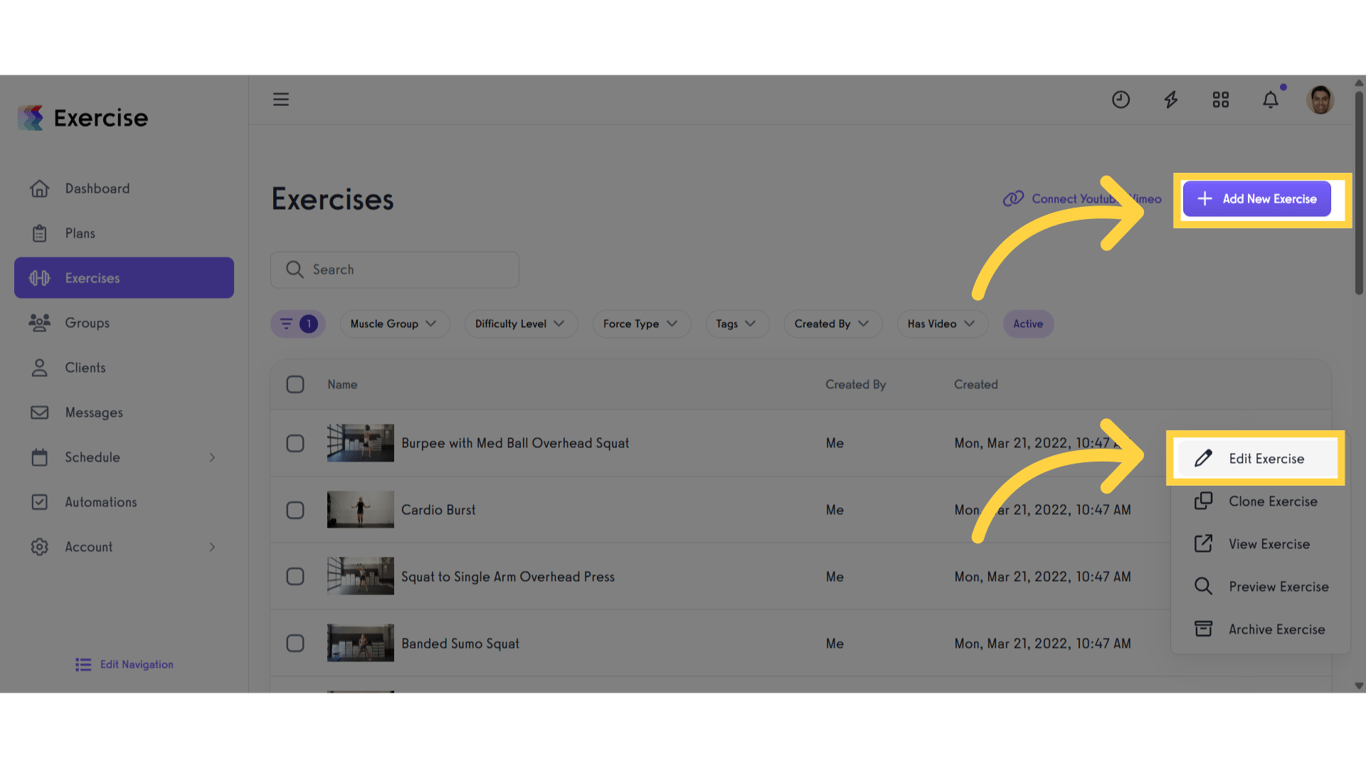This screenshot has width=1366, height=768.
Task: Click the filter count icon badge
Action: 298,324
